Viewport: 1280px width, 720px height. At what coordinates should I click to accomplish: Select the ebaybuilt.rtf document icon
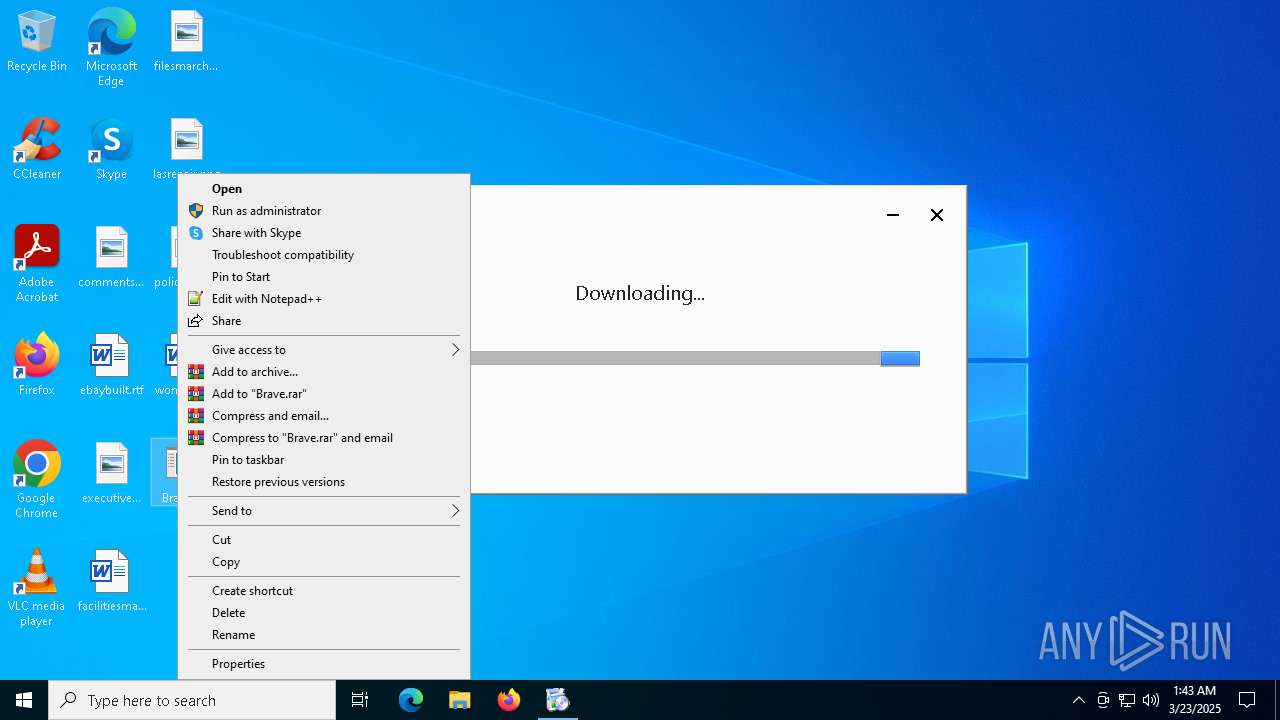tap(111, 366)
